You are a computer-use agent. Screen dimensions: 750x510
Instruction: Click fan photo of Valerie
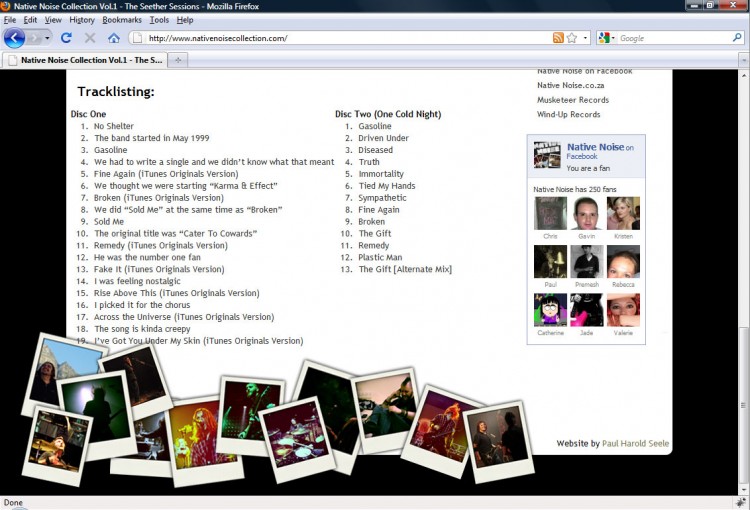pos(623,310)
